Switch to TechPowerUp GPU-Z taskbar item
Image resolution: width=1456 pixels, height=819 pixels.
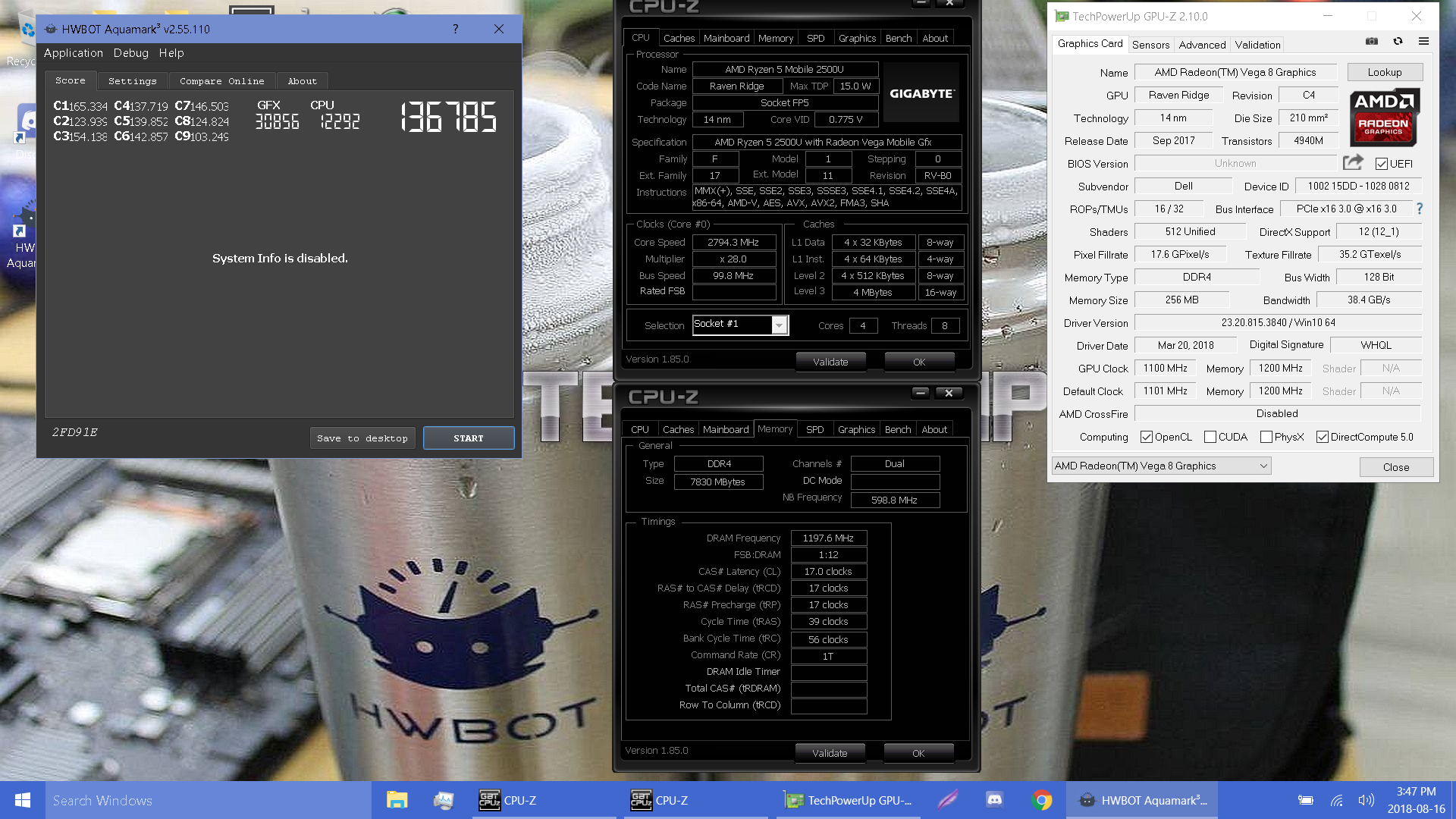pos(848,800)
